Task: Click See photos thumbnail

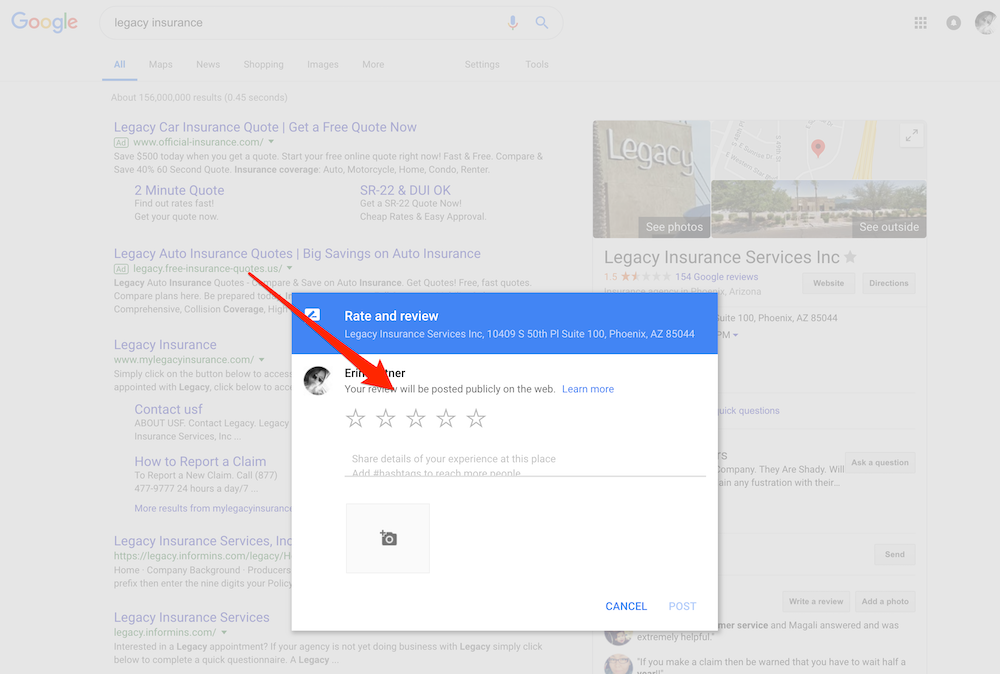Action: pos(651,179)
